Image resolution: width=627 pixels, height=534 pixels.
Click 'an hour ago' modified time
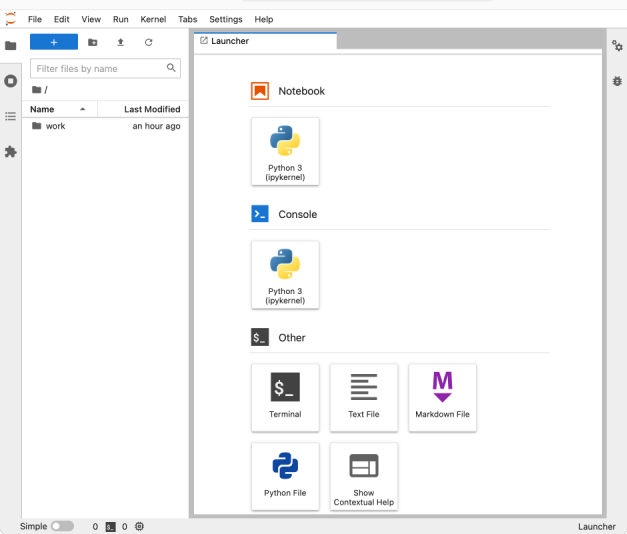(156, 126)
